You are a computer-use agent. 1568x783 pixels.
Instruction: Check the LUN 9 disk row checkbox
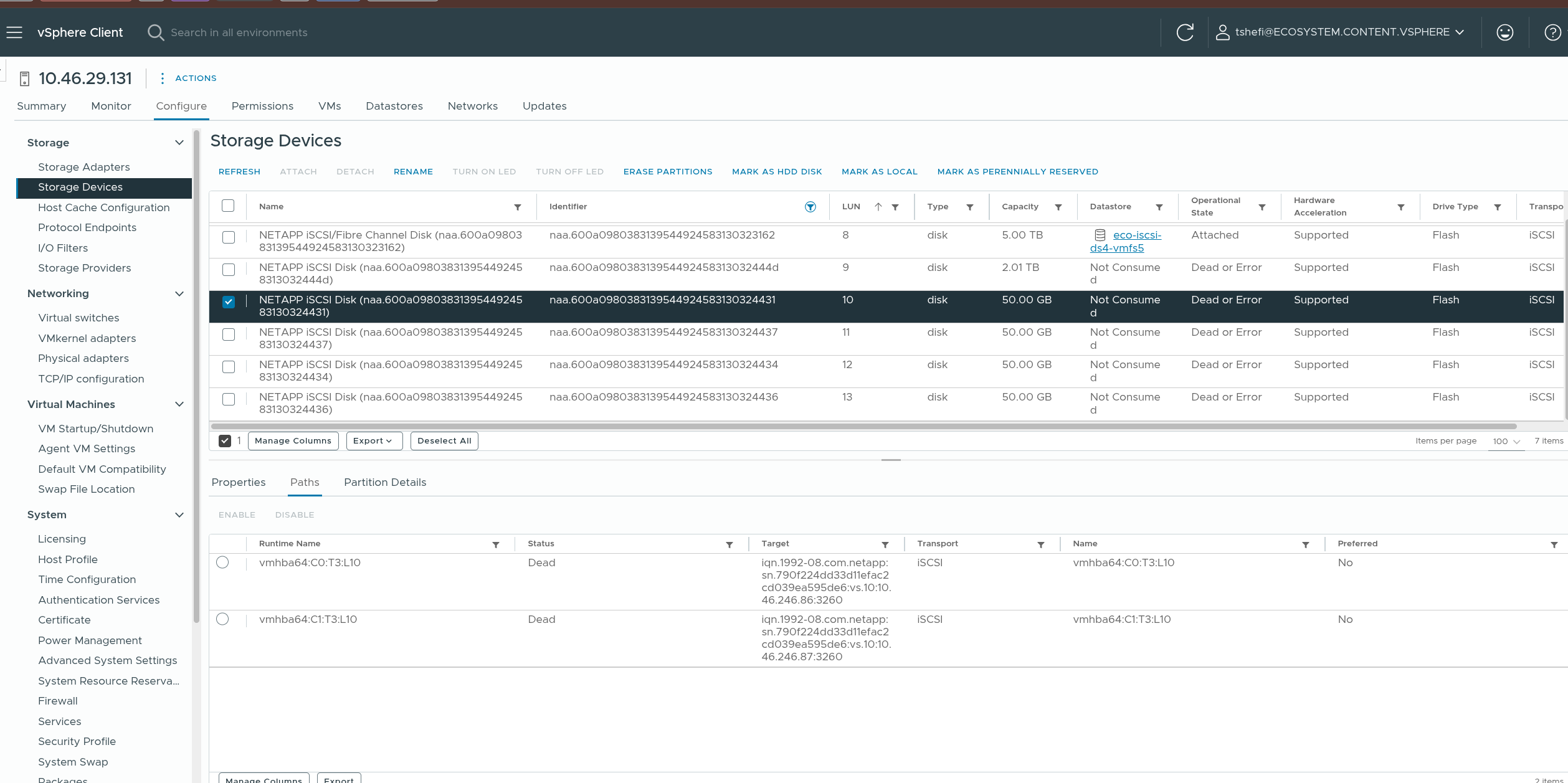[x=229, y=270]
